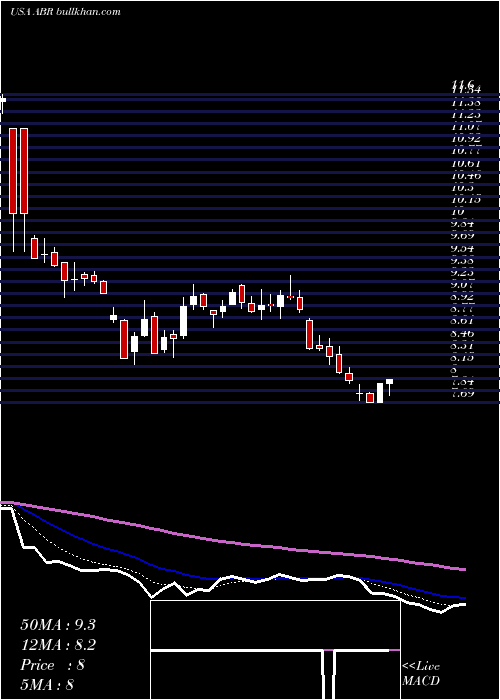The height and width of the screenshot is (700, 500).
Task: Click the 10.15 price axis label
Action: point(467,200)
